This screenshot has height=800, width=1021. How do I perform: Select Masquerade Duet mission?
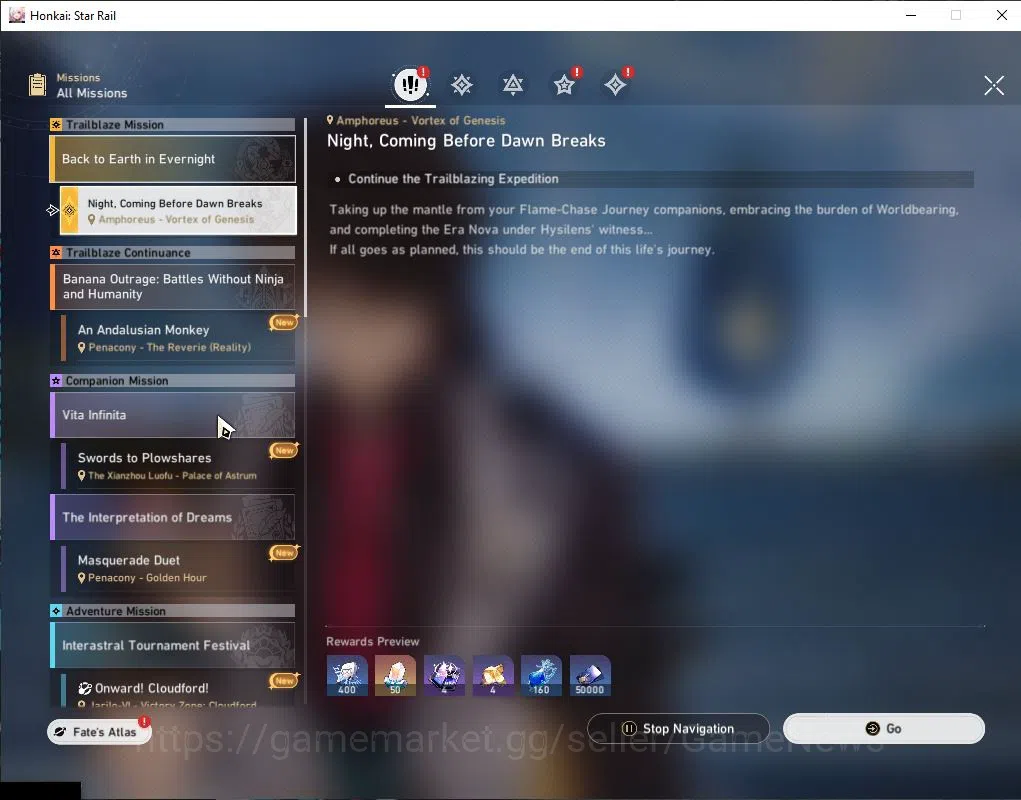point(178,568)
